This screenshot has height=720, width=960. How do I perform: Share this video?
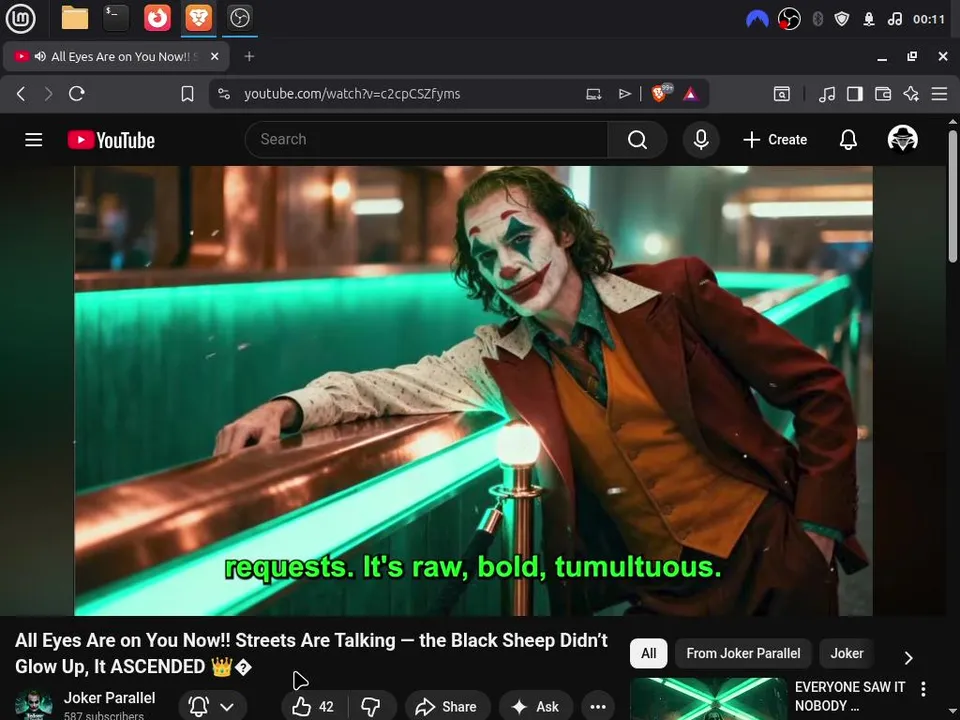click(447, 707)
